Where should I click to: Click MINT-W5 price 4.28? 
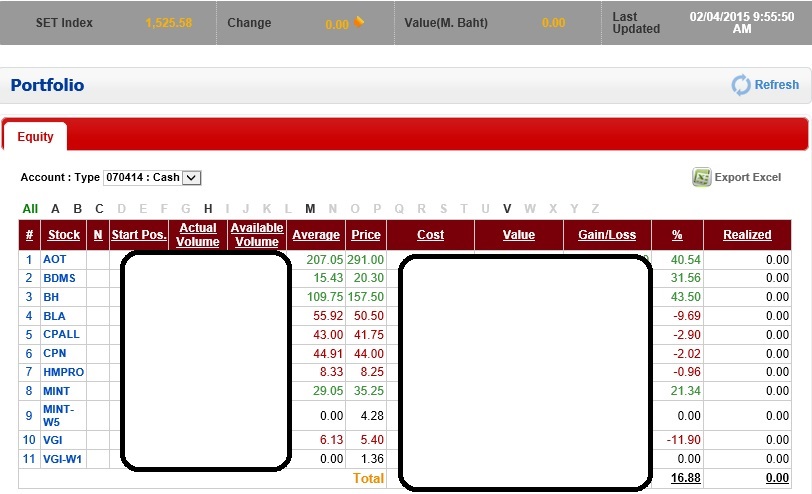(x=372, y=416)
